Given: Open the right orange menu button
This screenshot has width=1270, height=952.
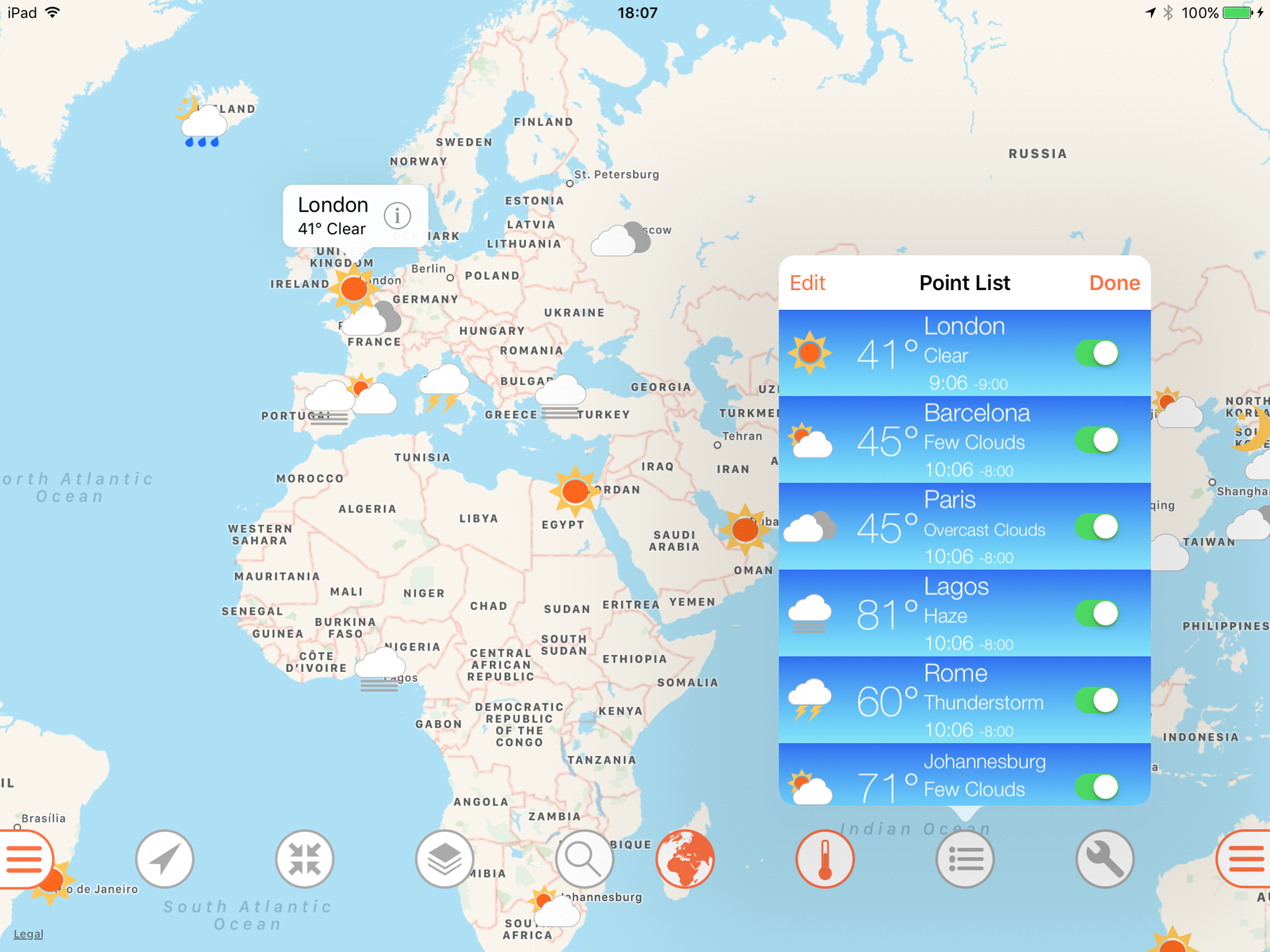Looking at the screenshot, I should [1245, 859].
